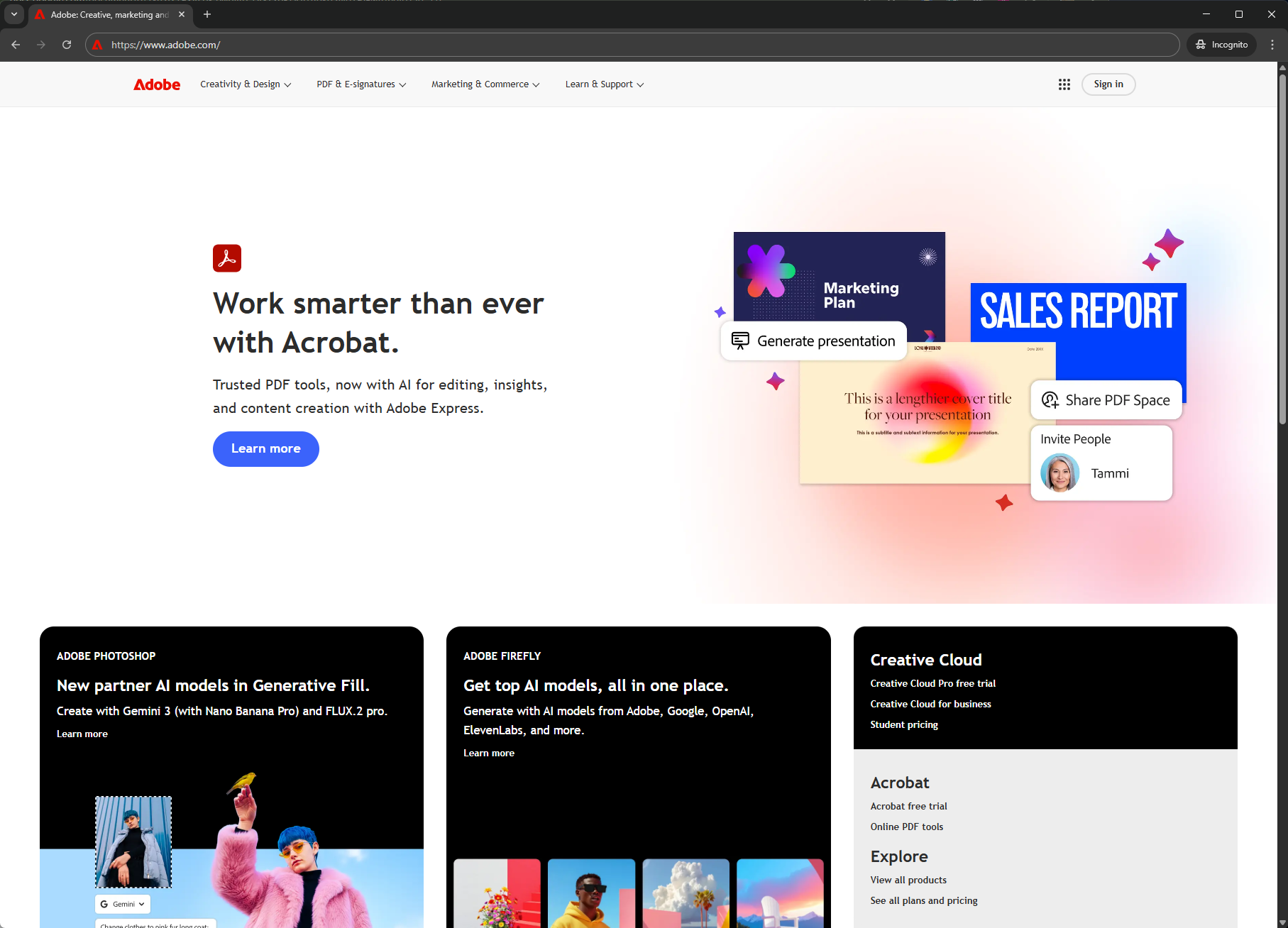Screen dimensions: 1288x928
Task: Reload page with the refresh icon
Action: pyautogui.click(x=67, y=45)
